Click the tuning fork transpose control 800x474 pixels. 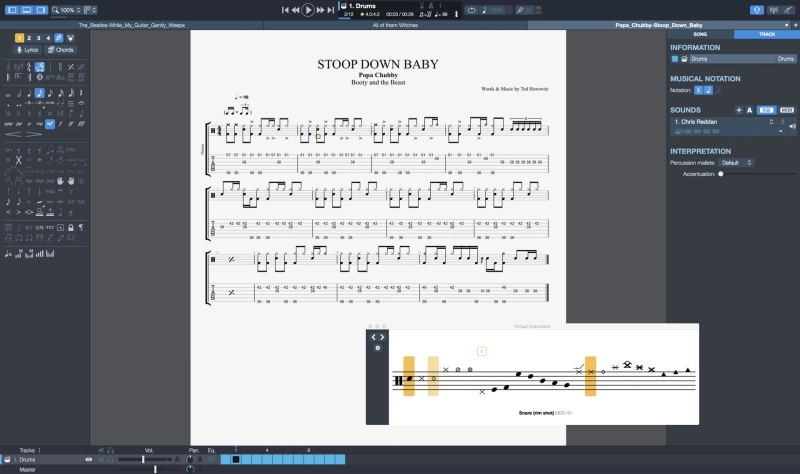(x=520, y=10)
